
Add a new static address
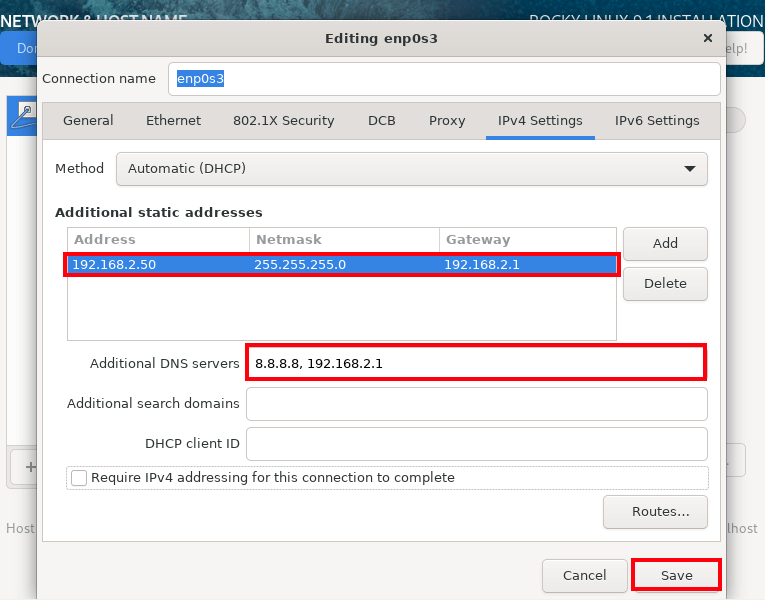tap(665, 243)
